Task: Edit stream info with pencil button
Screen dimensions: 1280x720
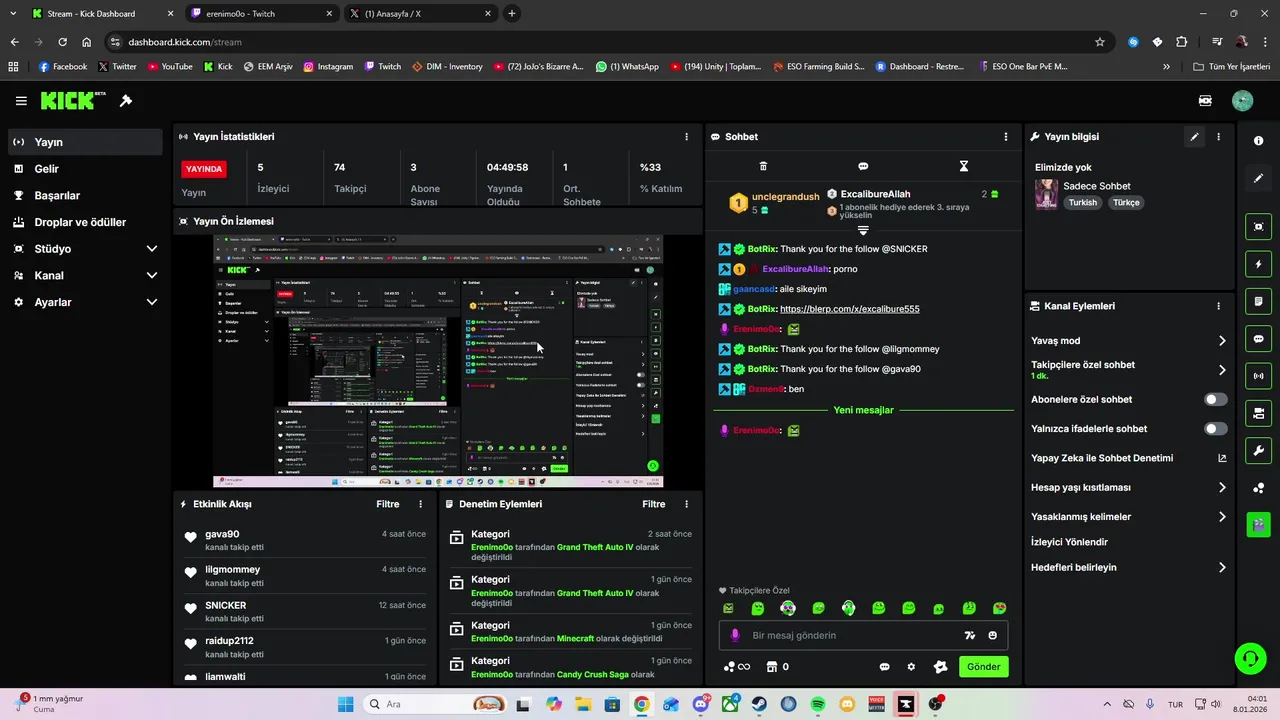Action: click(1194, 137)
